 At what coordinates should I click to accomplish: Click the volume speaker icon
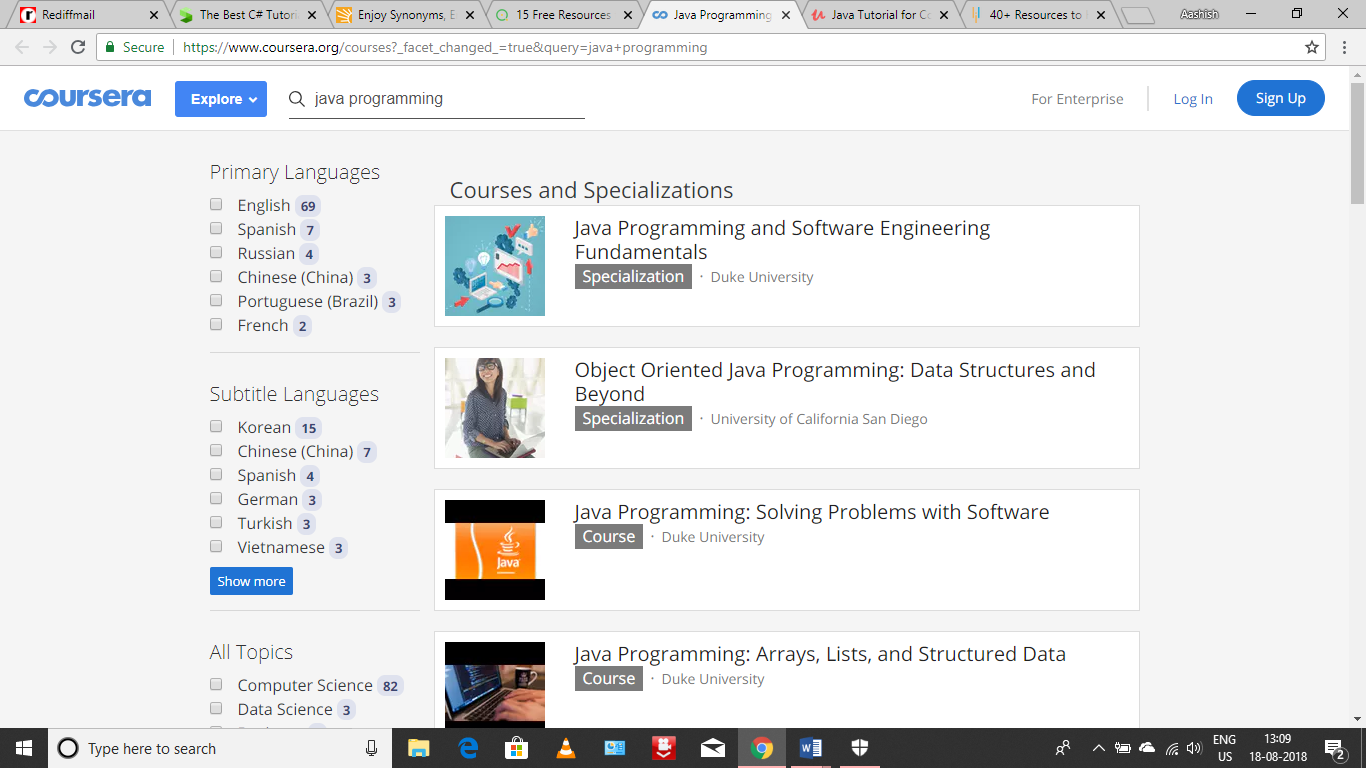click(x=1193, y=748)
